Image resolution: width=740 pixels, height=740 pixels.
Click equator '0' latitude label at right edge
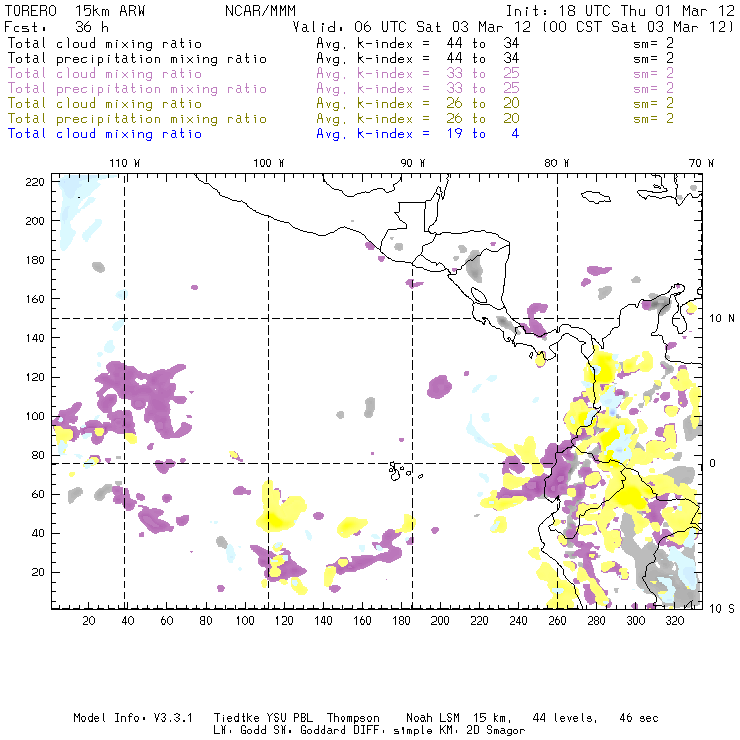tap(713, 463)
